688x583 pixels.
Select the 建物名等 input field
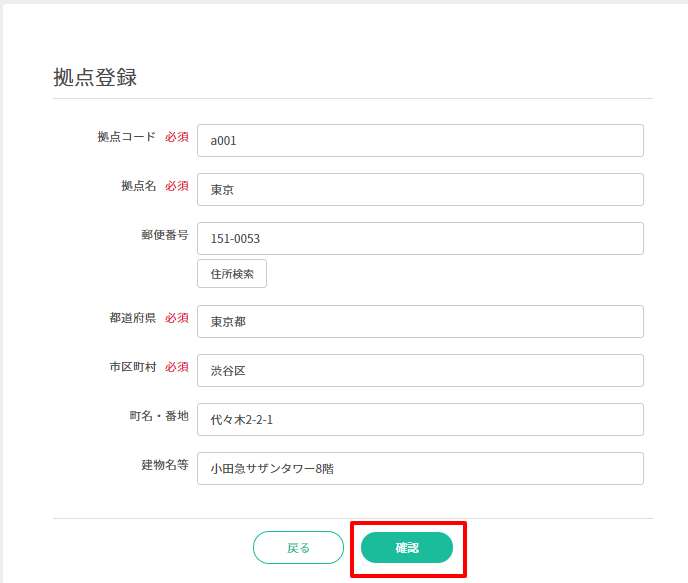[x=420, y=468]
